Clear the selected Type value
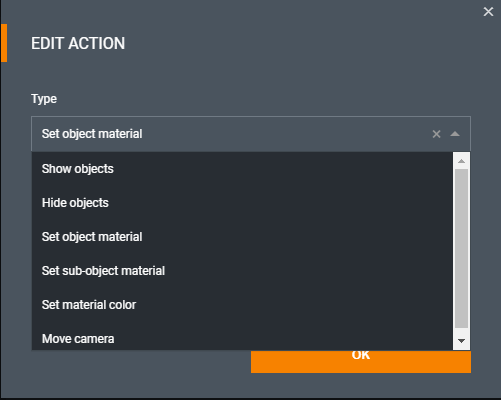501x400 pixels. point(436,134)
